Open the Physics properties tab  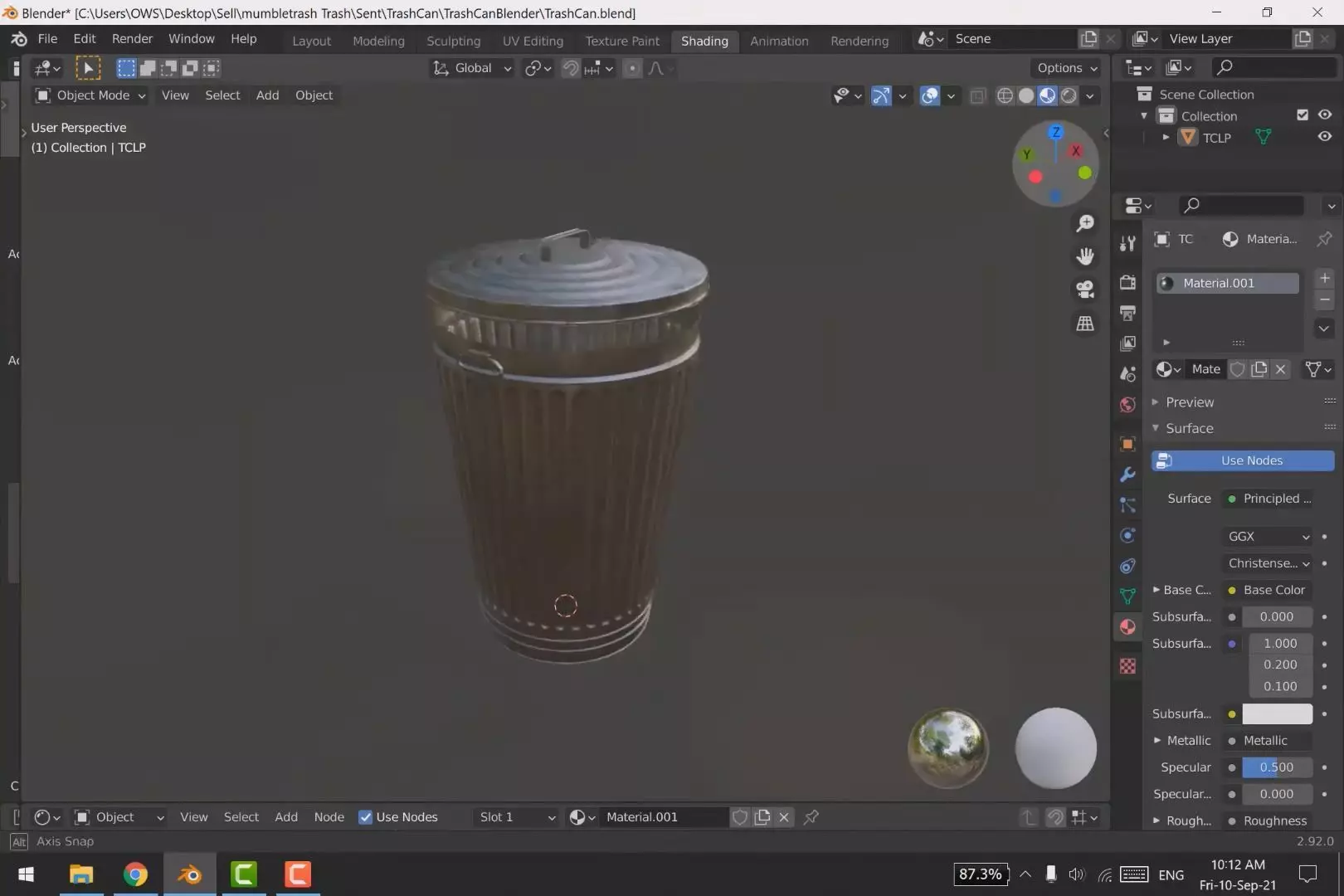1127,535
